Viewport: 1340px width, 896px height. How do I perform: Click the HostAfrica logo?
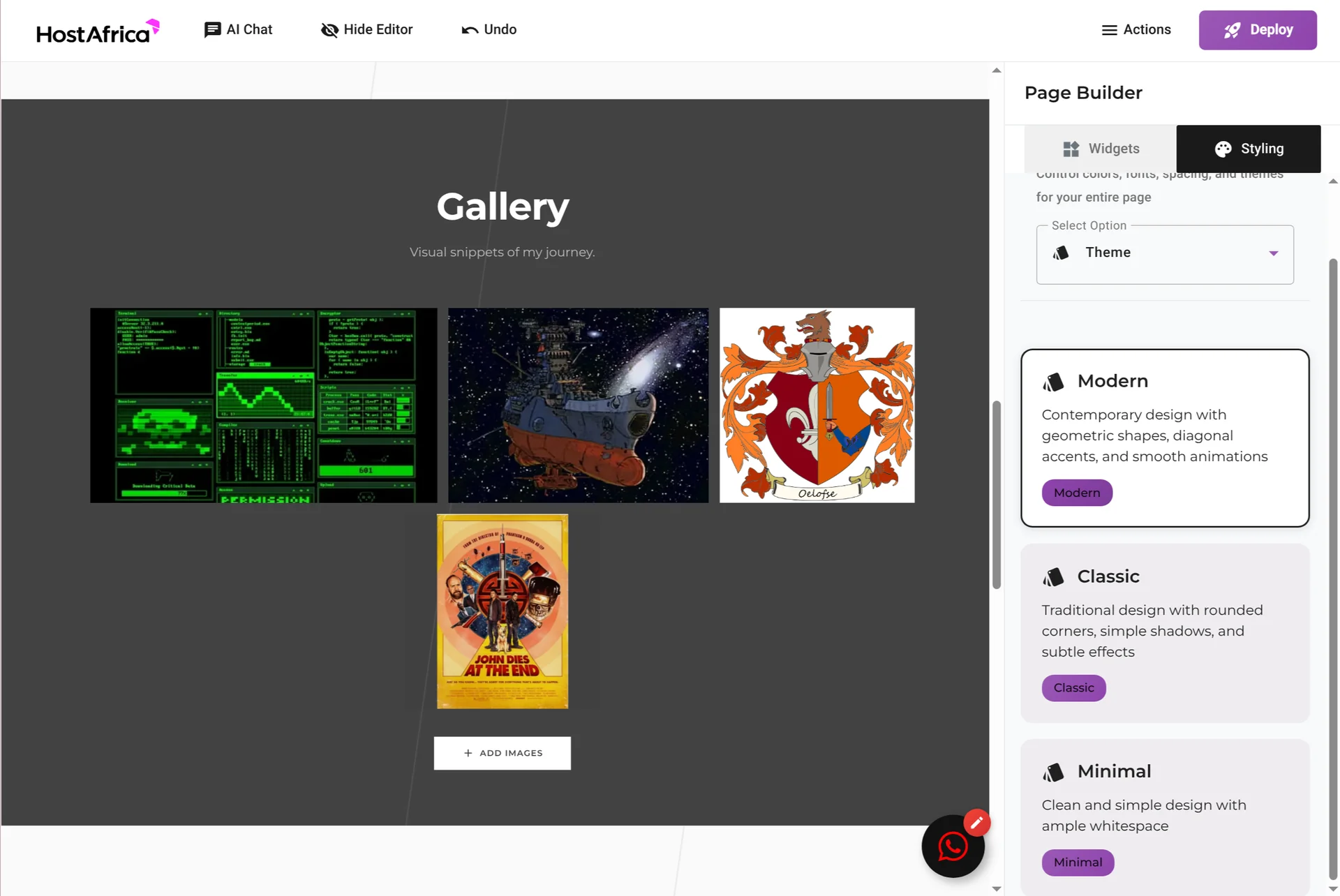(98, 31)
